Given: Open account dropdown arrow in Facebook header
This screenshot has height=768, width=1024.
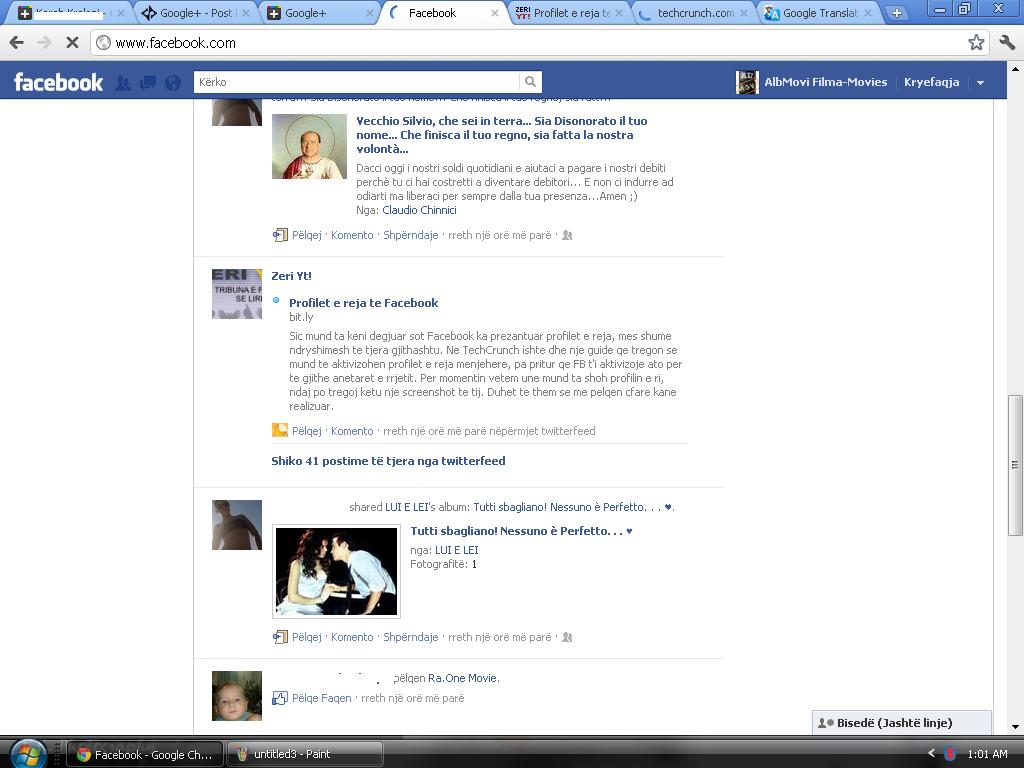Looking at the screenshot, I should (x=980, y=83).
